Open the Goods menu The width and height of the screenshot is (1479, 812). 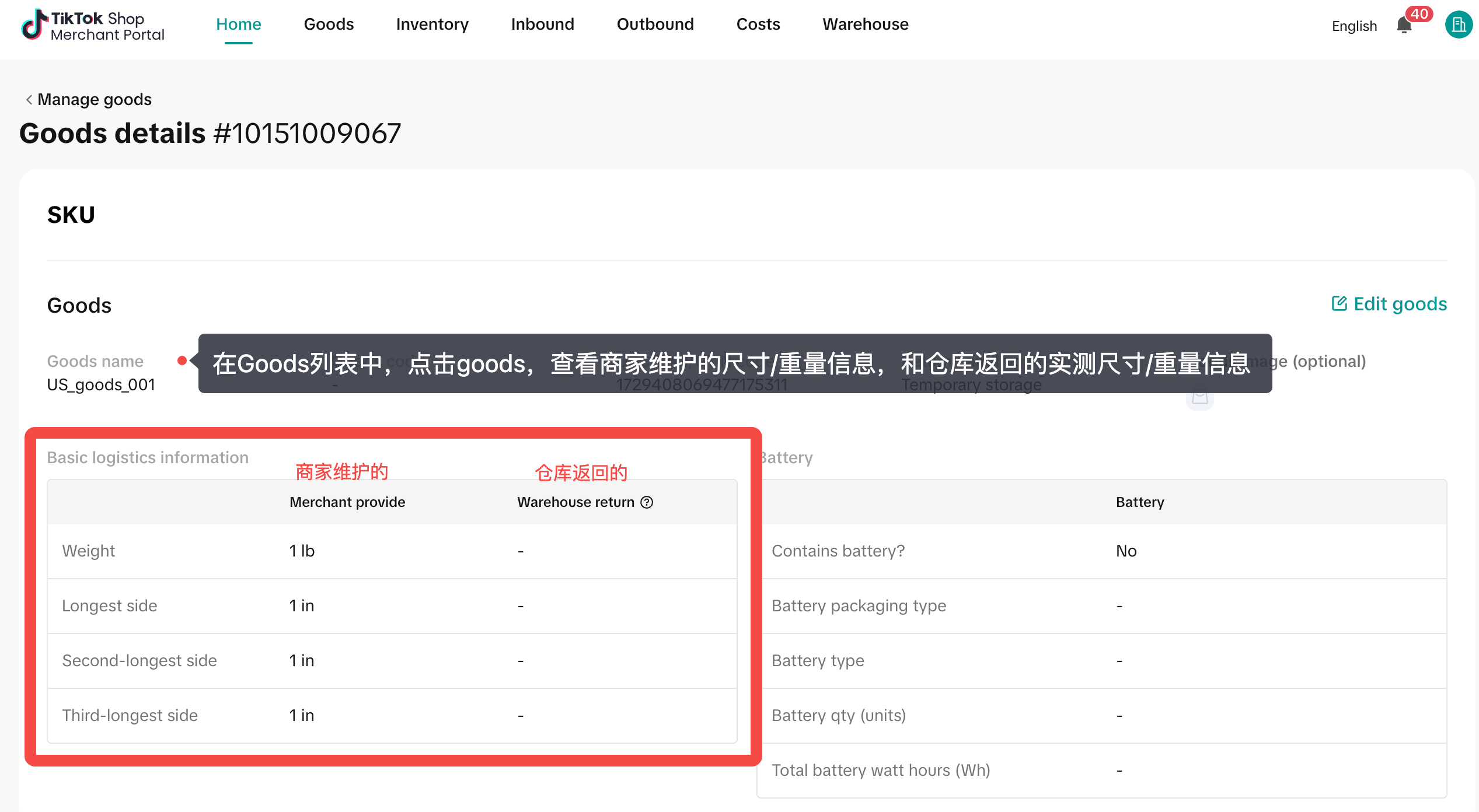(x=329, y=24)
